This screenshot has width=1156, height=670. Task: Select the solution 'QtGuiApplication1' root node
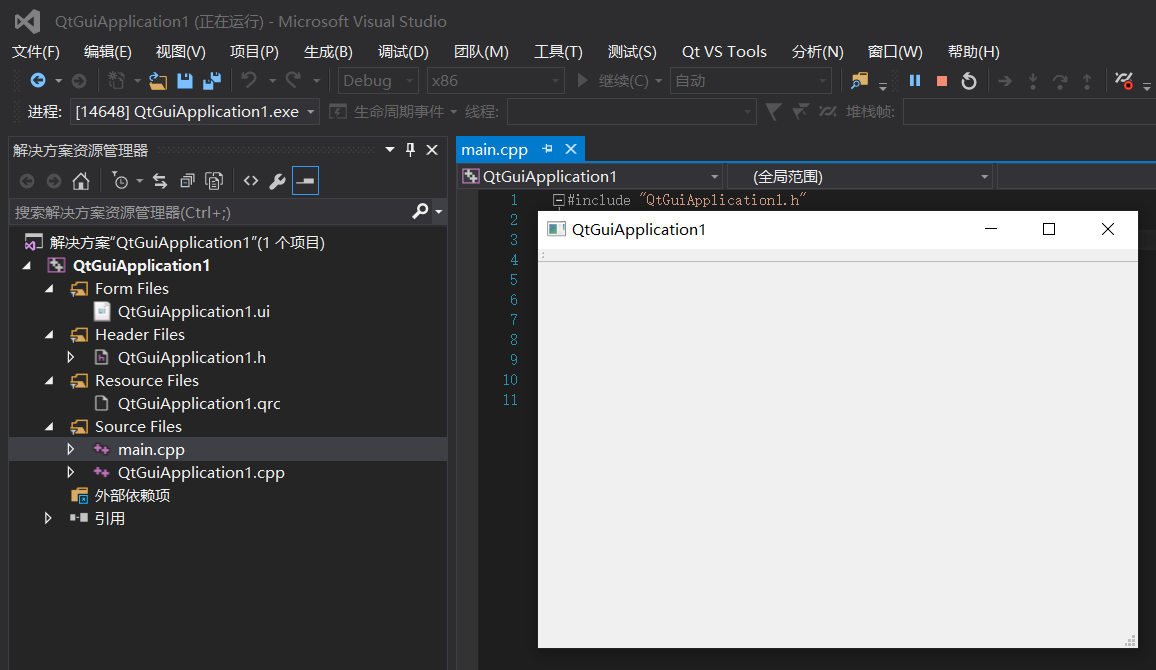(x=187, y=242)
